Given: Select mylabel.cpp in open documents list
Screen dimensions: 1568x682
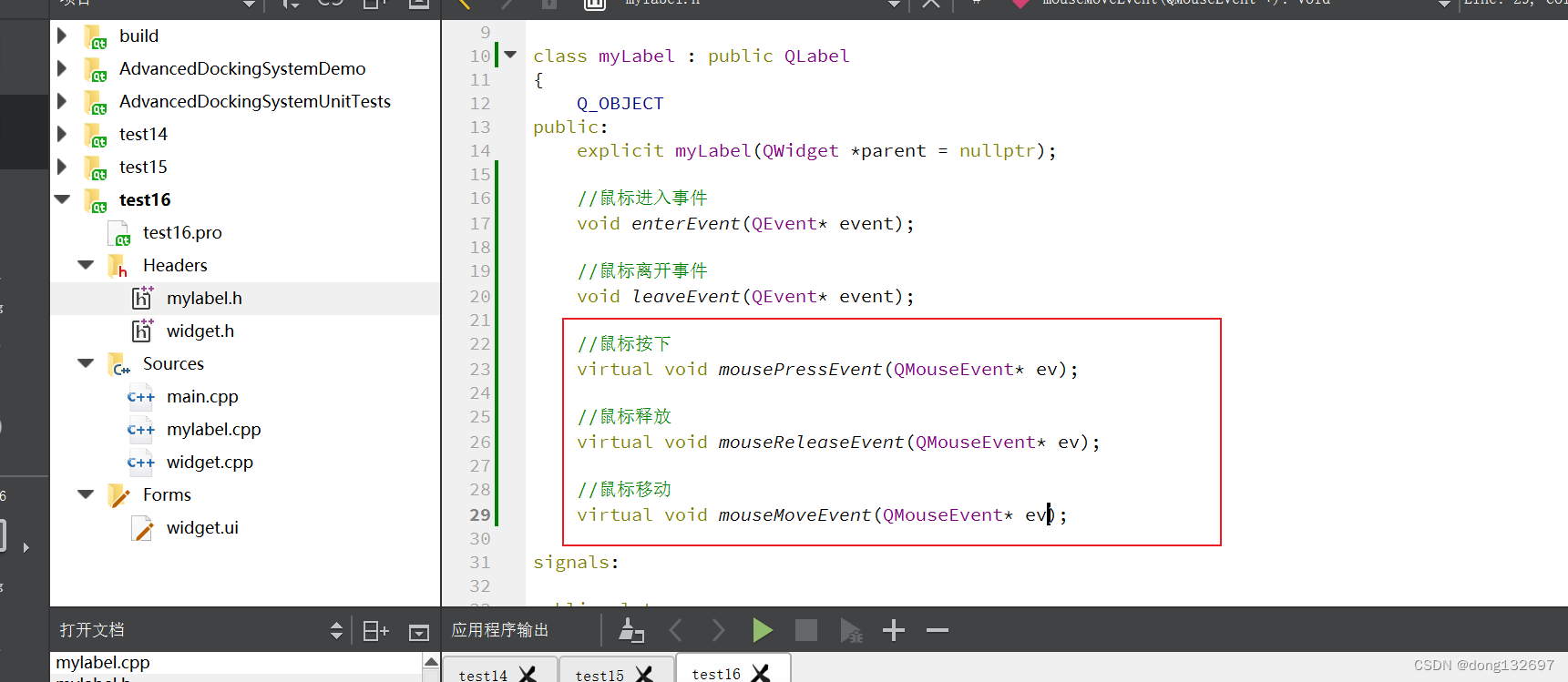Looking at the screenshot, I should click(x=103, y=662).
